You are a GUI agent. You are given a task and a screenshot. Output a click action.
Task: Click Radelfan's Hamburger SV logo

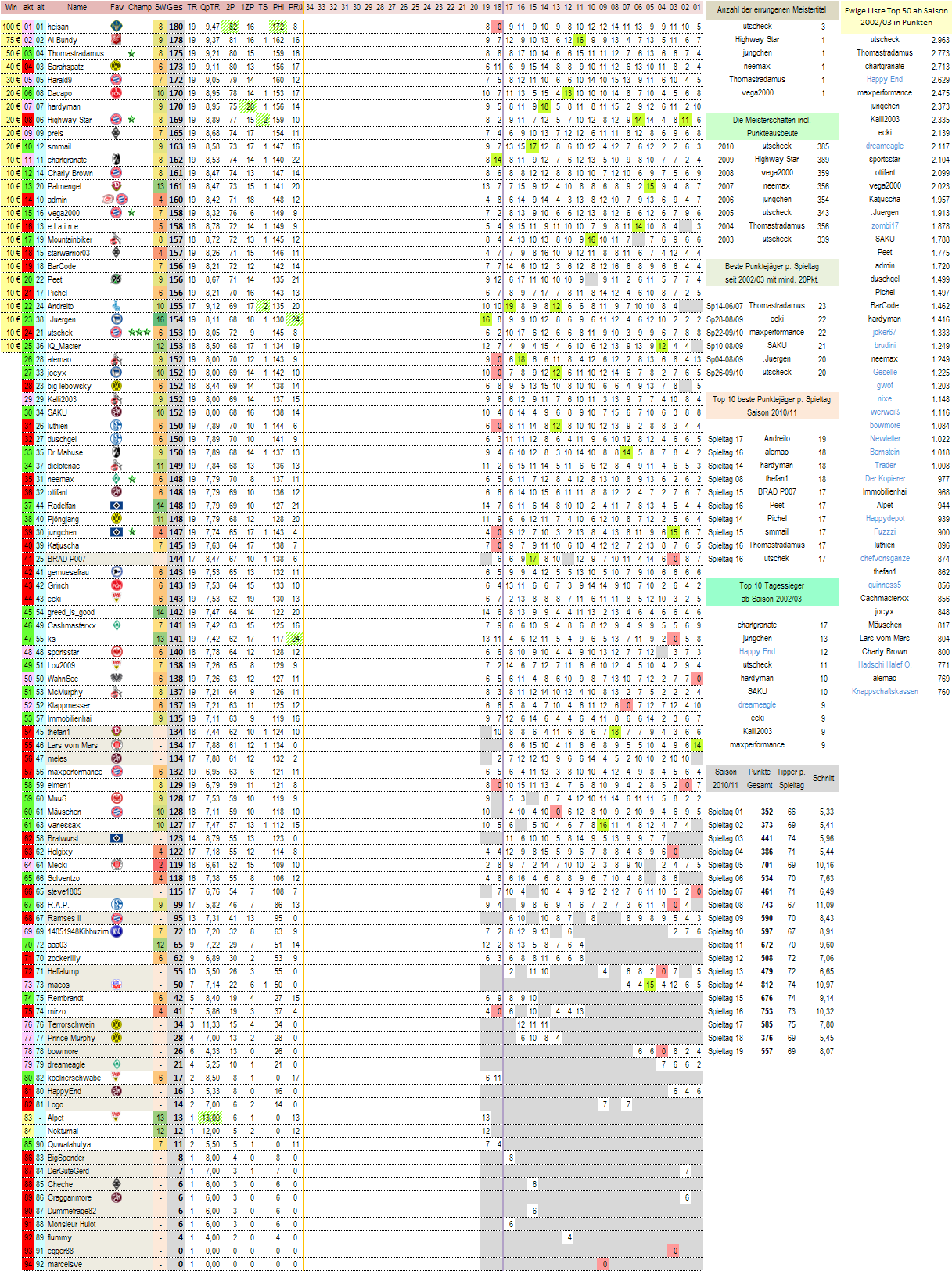(x=116, y=506)
